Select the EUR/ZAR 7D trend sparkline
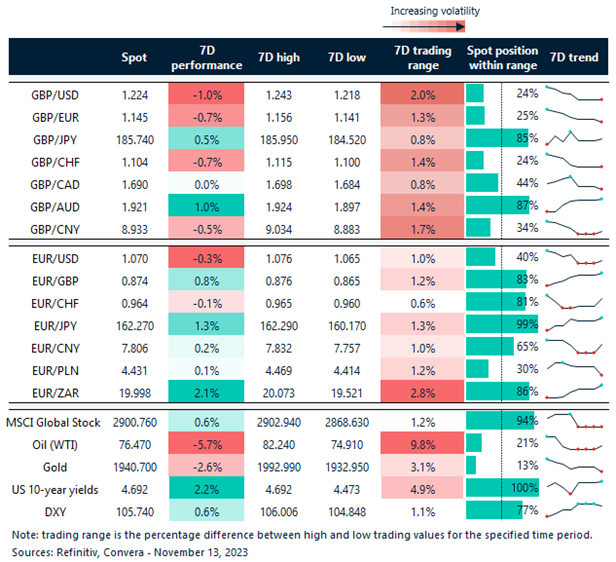 [575, 387]
